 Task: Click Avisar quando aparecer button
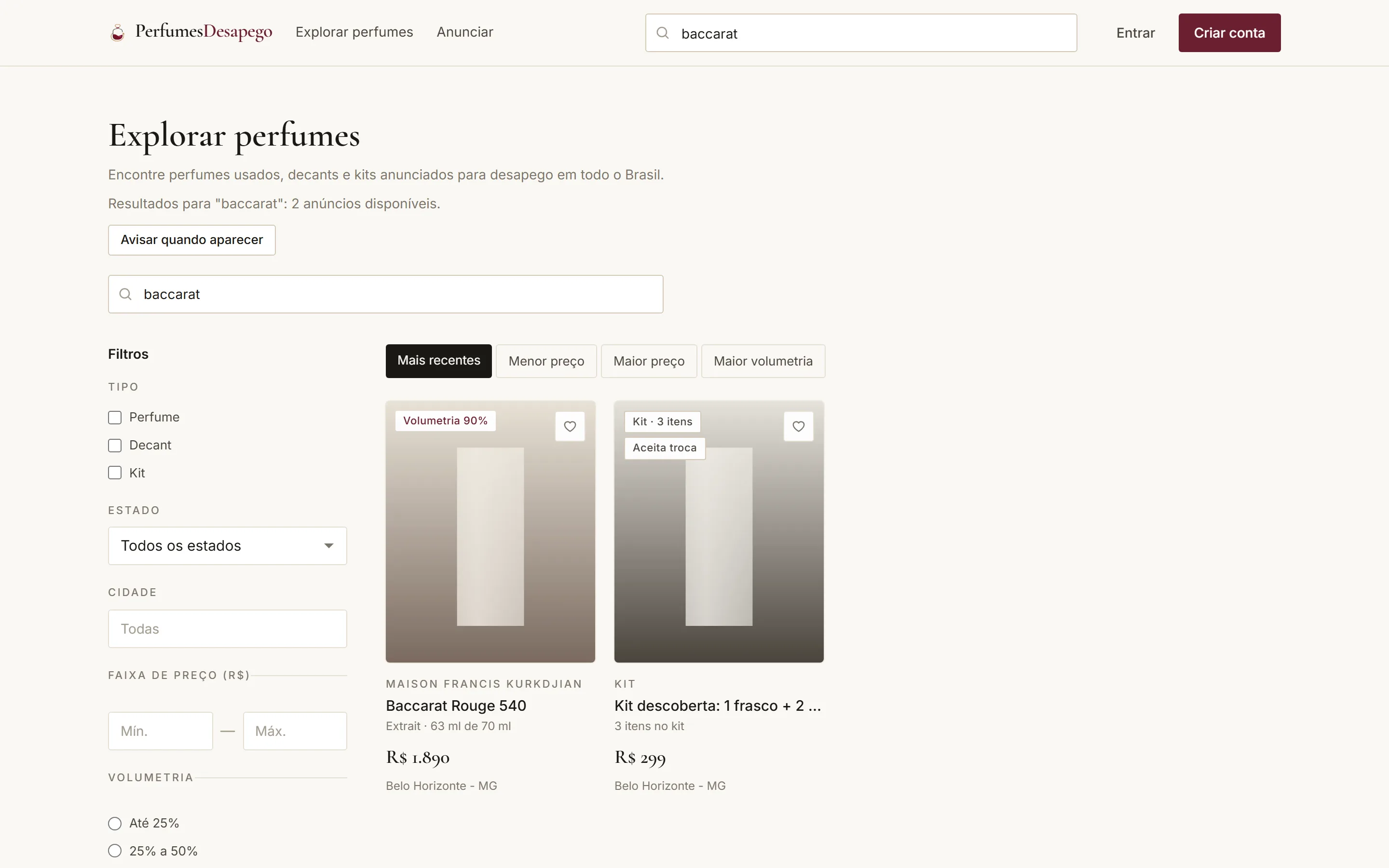click(191, 240)
